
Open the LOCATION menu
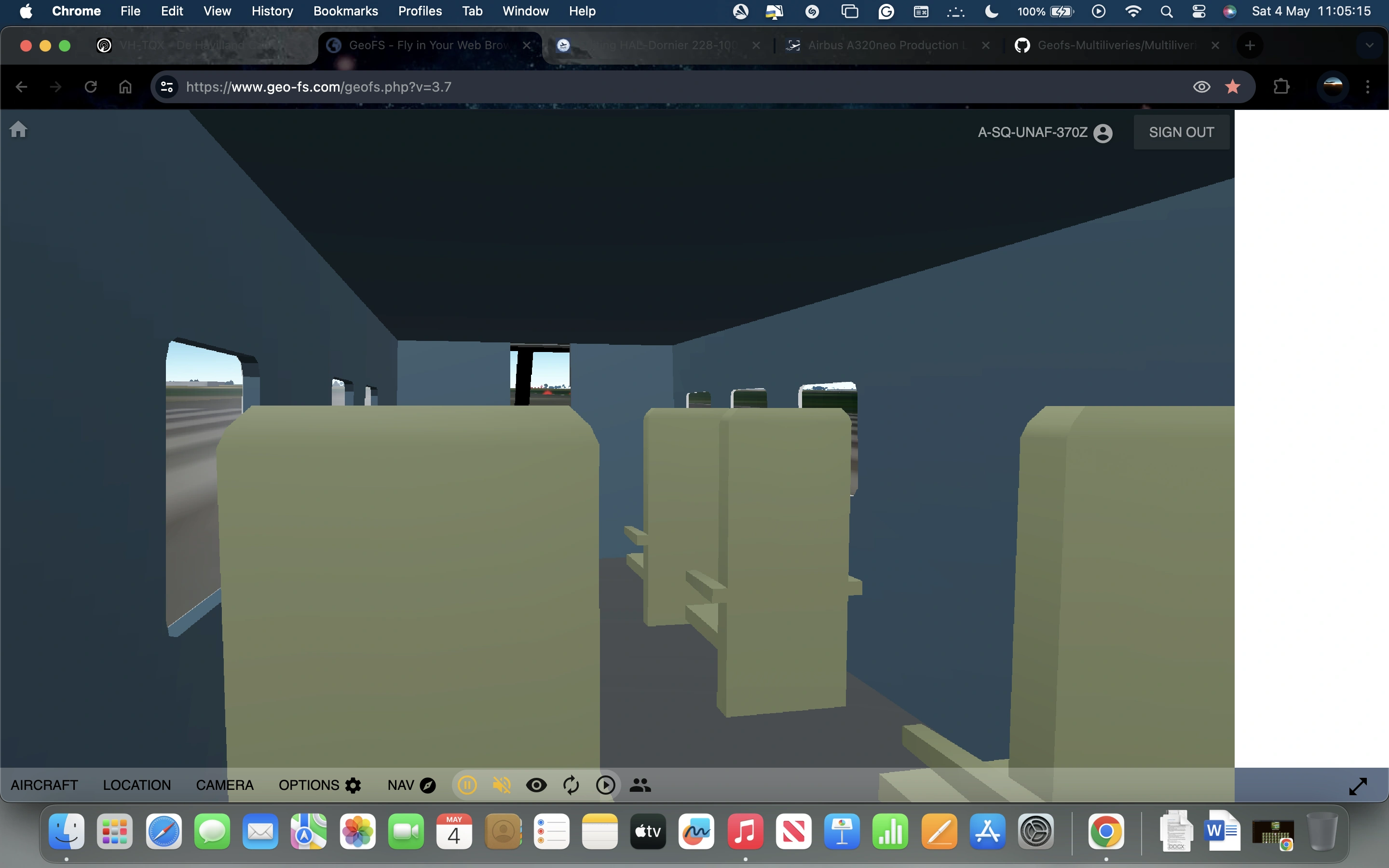[x=136, y=785]
